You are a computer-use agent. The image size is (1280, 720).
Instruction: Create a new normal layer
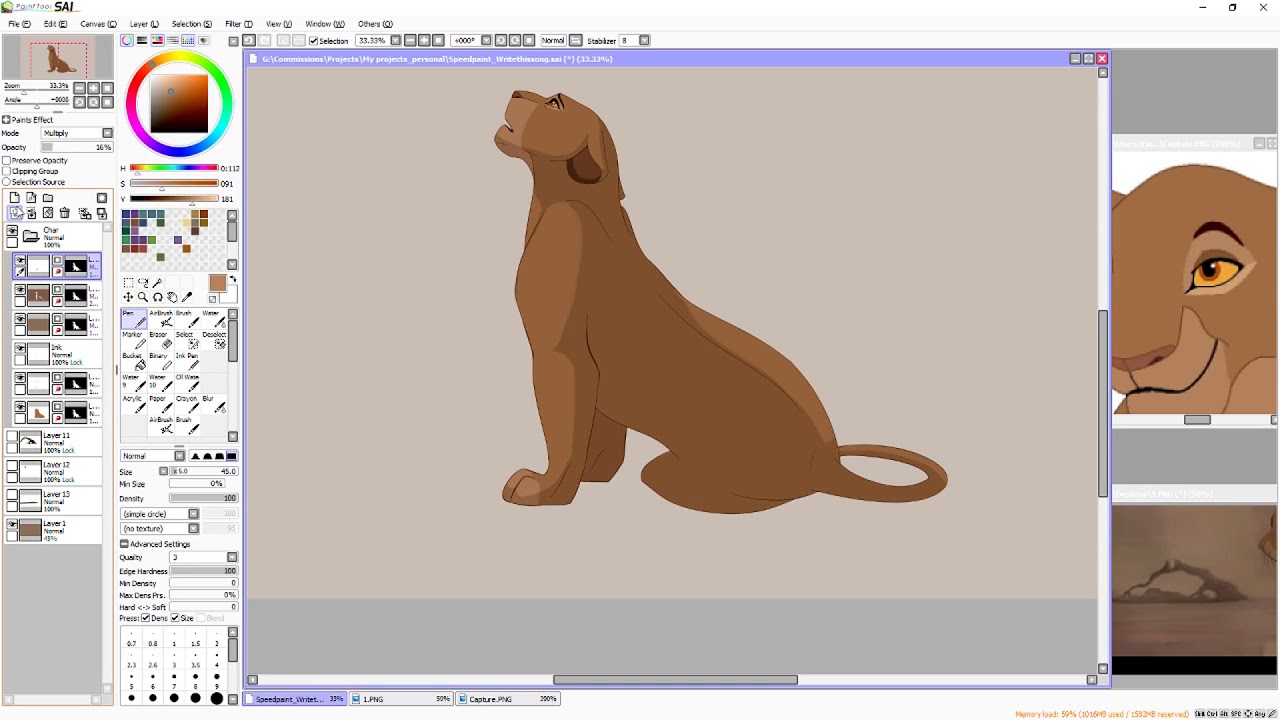pyautogui.click(x=14, y=198)
